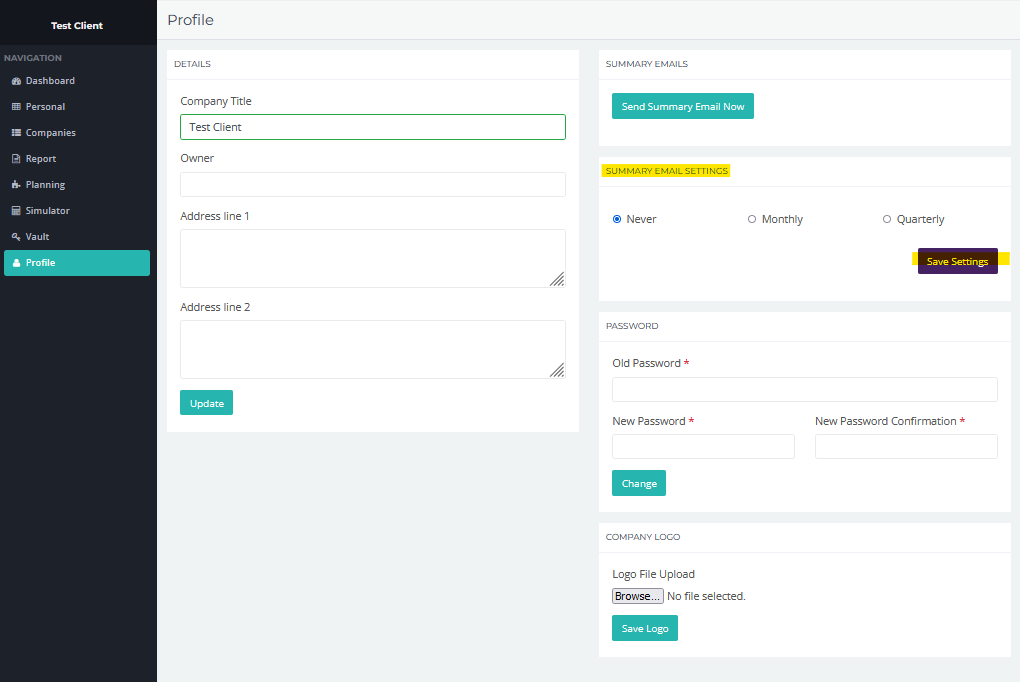Click the Simulator calculator icon

click(x=16, y=211)
